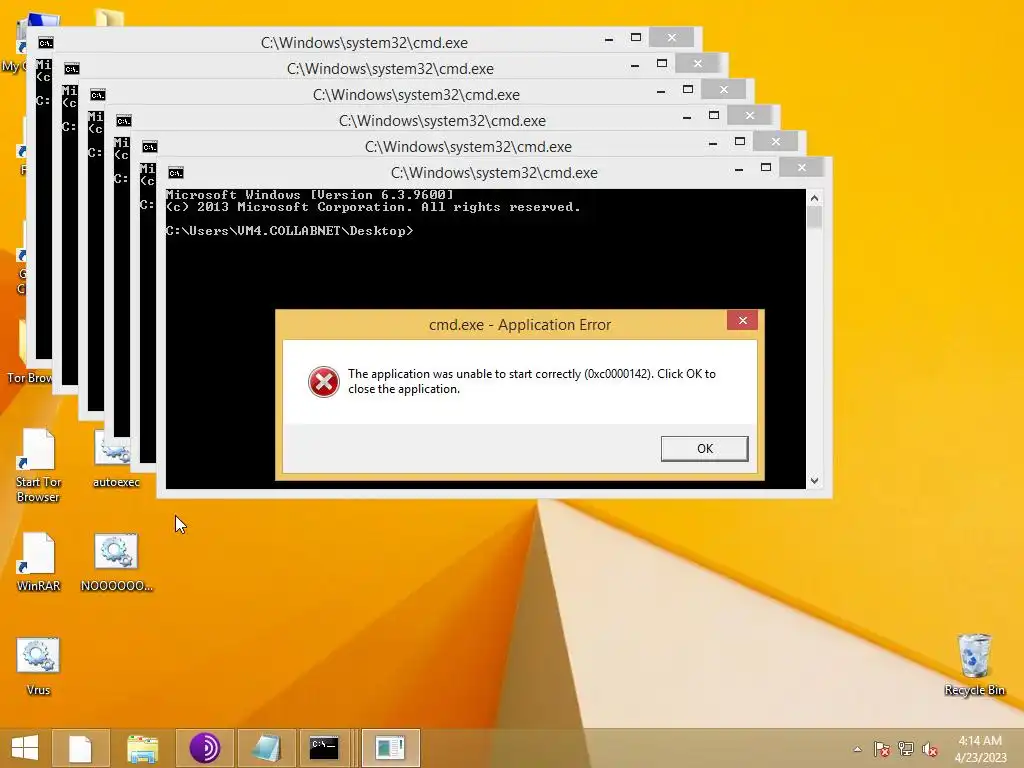Click the third cmd.exe window's title text
1024x768 pixels.
point(416,95)
